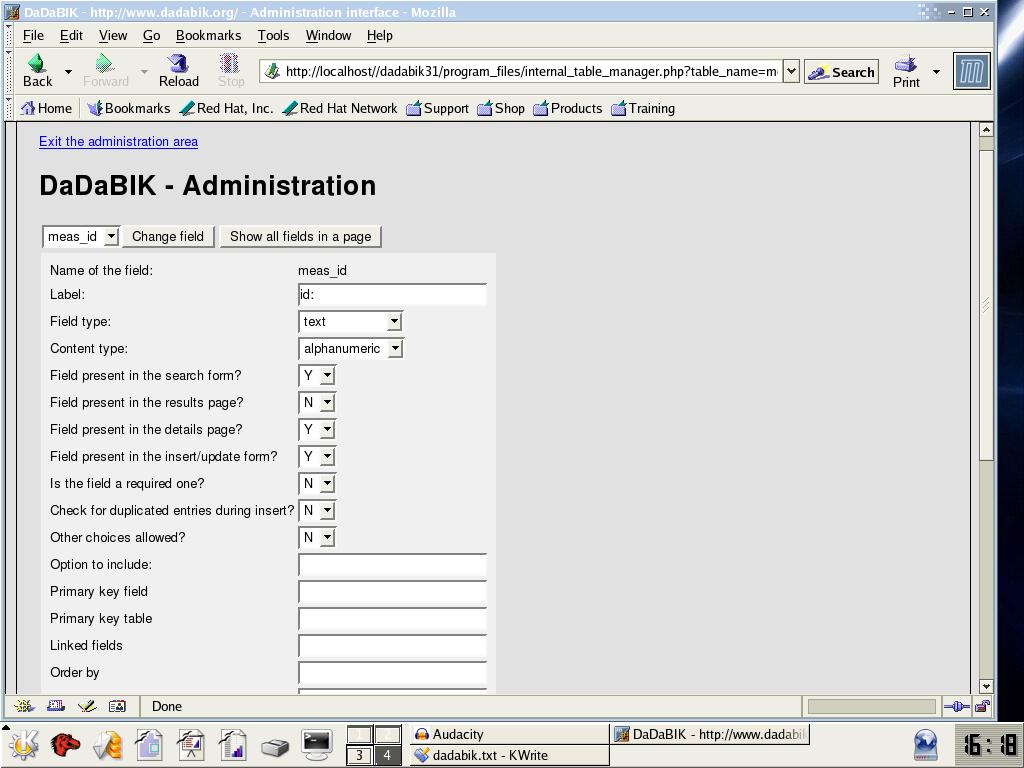The height and width of the screenshot is (768, 1024).
Task: Click the page's vertical scrollbar down arrow
Action: 986,686
